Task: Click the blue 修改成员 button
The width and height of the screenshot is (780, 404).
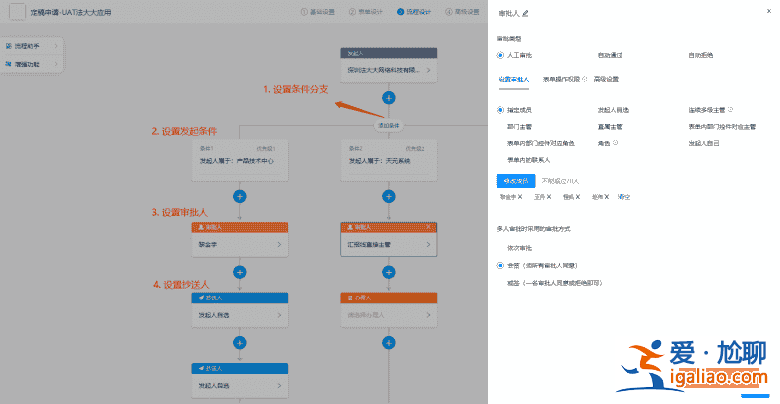Action: pyautogui.click(x=516, y=181)
